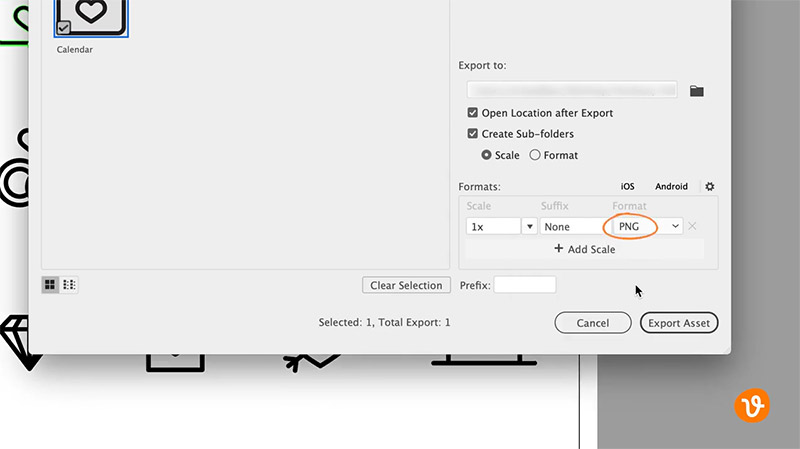Click the plus icon to add scale
The height and width of the screenshot is (449, 800).
tap(559, 248)
